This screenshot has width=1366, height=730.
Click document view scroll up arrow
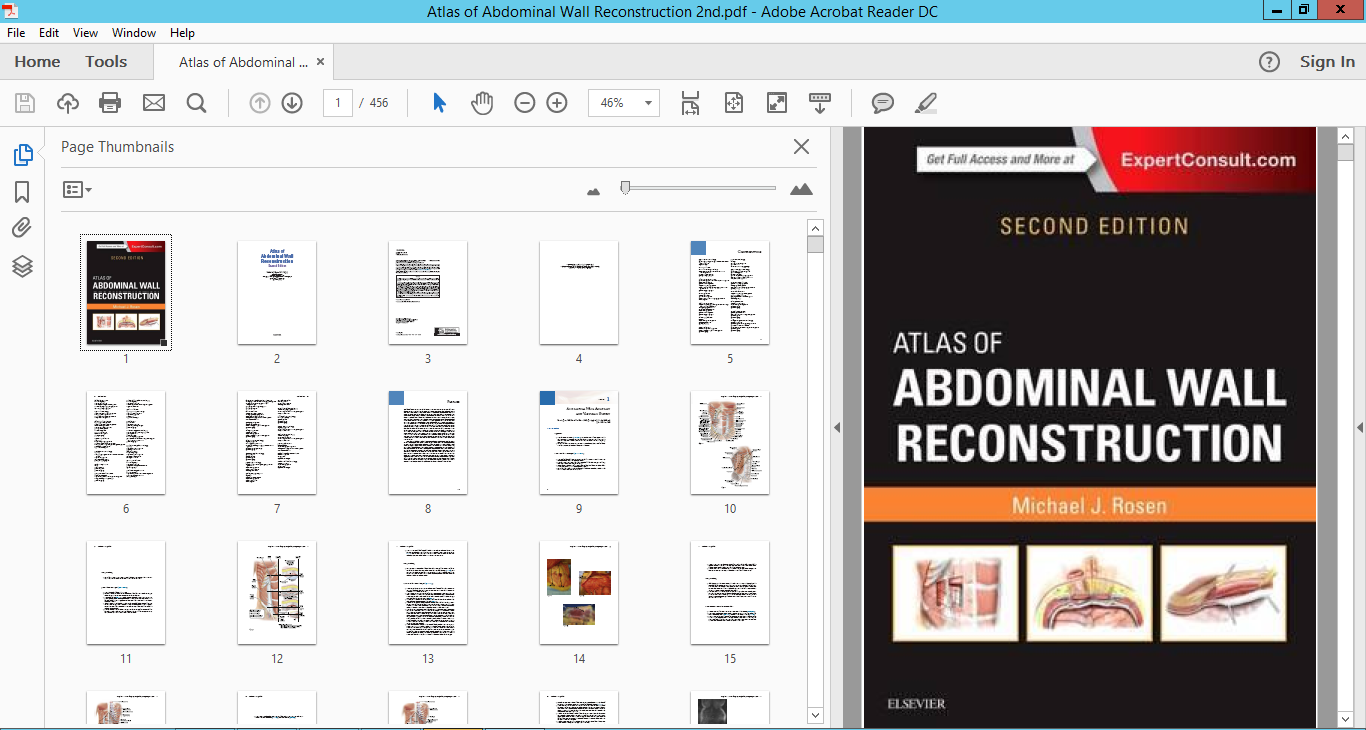[1345, 135]
